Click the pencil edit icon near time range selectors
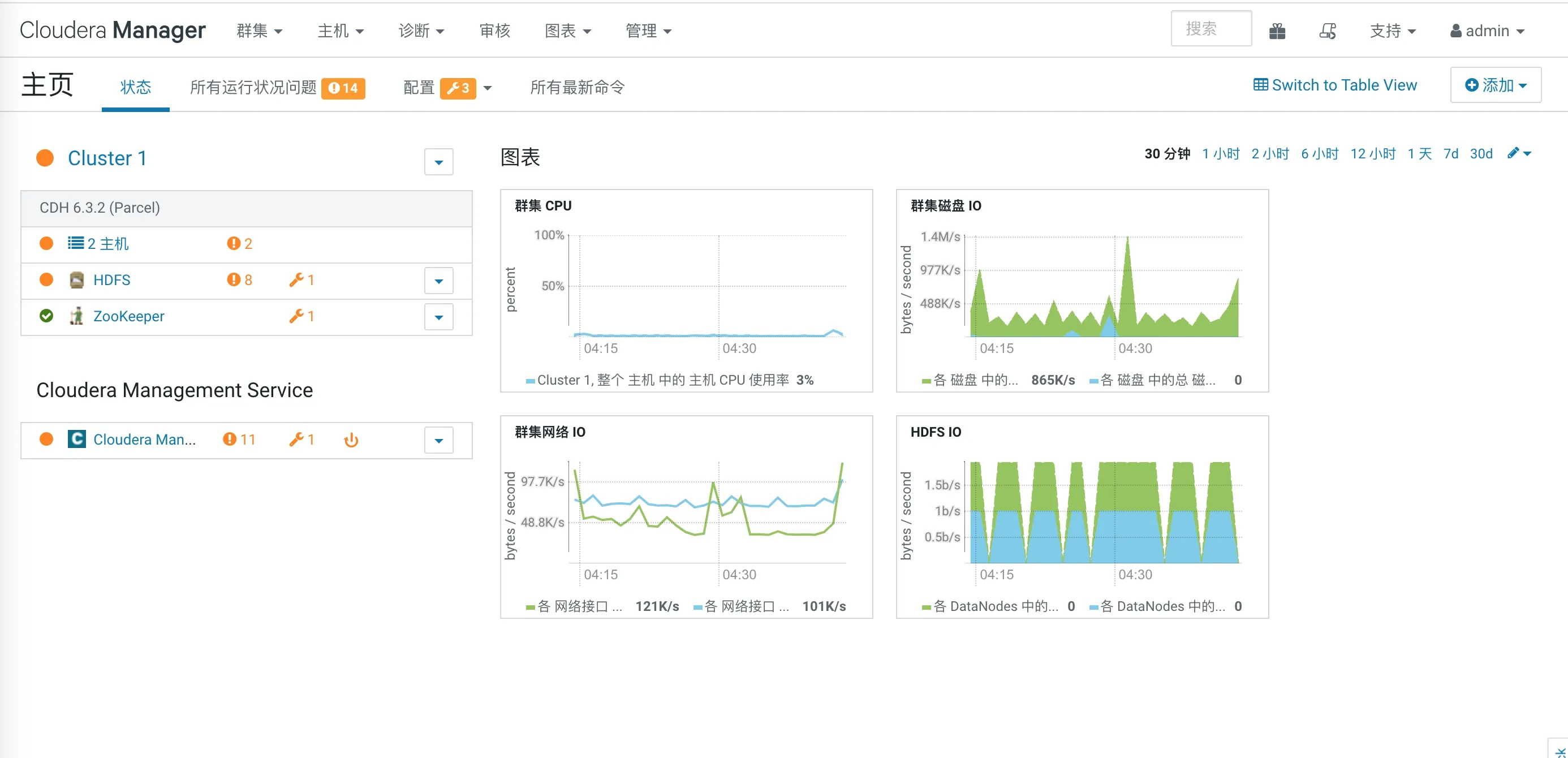The height and width of the screenshot is (758, 1568). pyautogui.click(x=1515, y=153)
